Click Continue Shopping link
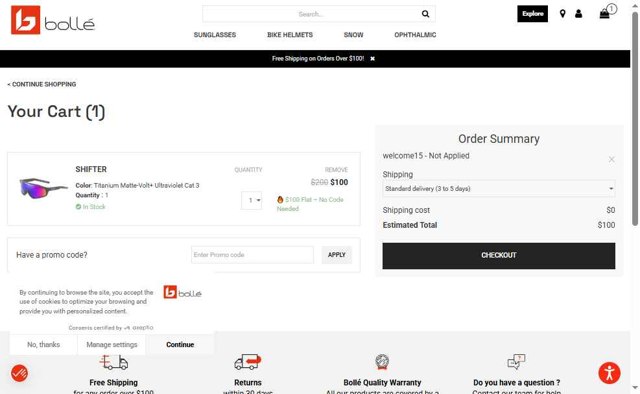 tap(42, 85)
